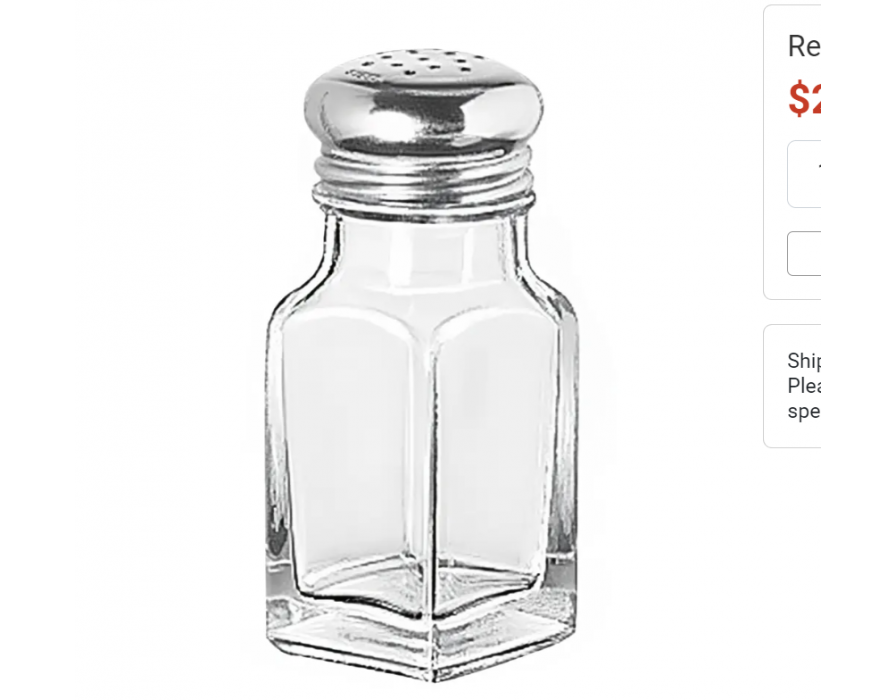Focus the quantity field below the price
Viewport: 896px width, 700px height.
coord(804,174)
